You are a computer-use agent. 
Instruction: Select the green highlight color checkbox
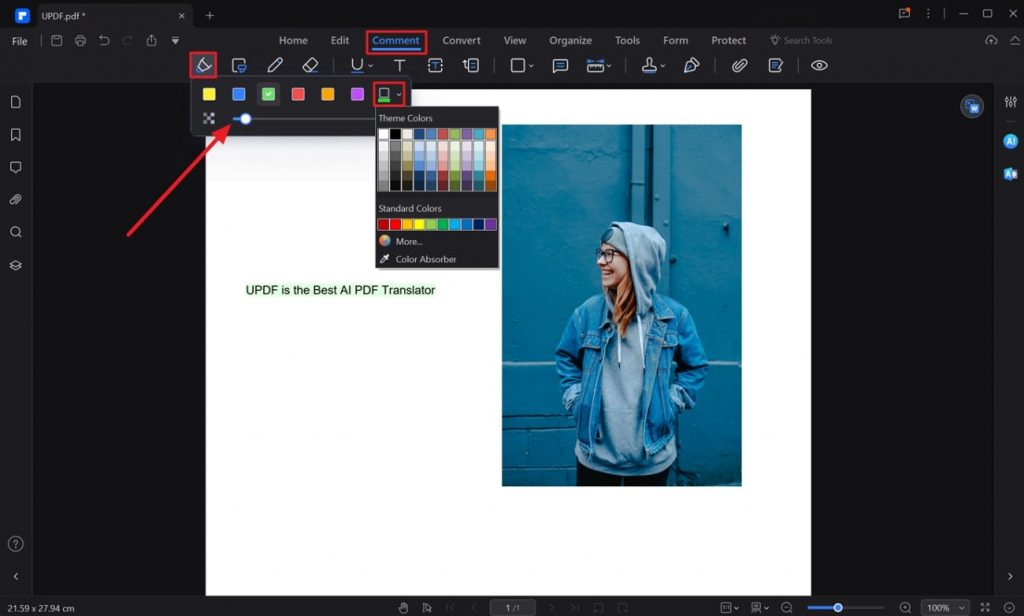pos(268,94)
